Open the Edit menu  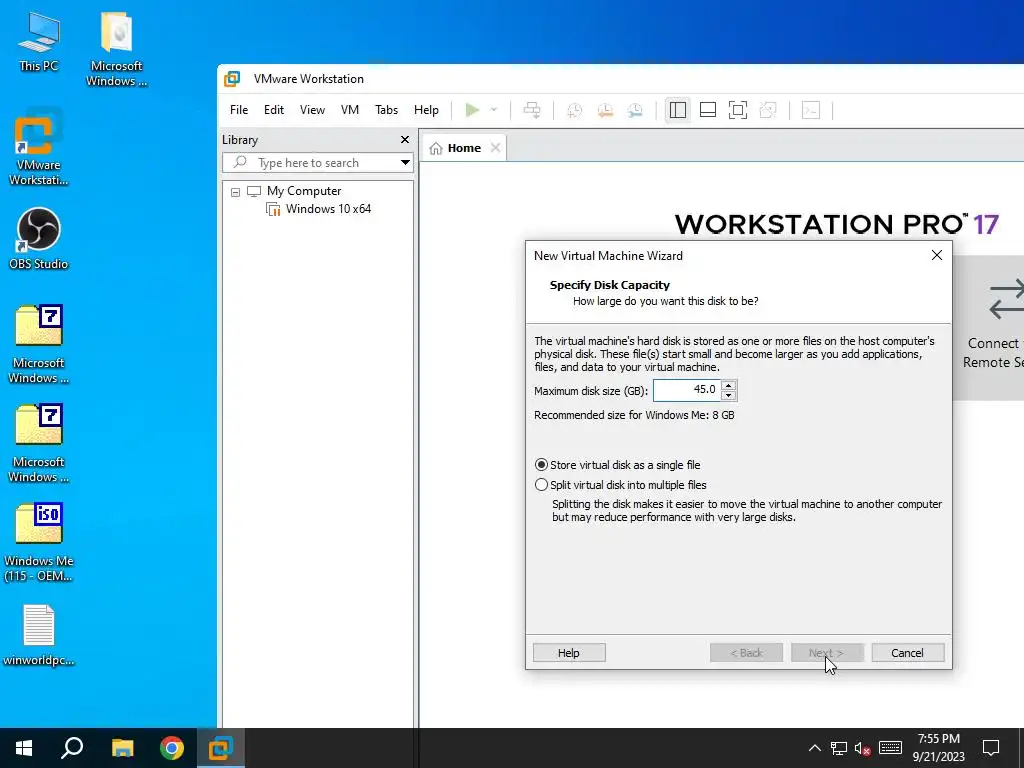coord(274,110)
